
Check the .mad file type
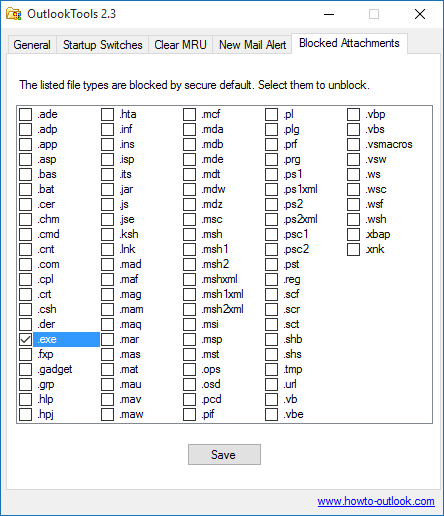pos(107,264)
